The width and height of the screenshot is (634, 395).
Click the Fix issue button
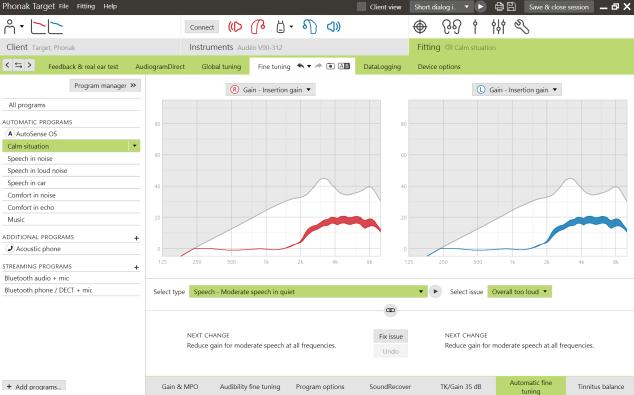pyautogui.click(x=391, y=336)
